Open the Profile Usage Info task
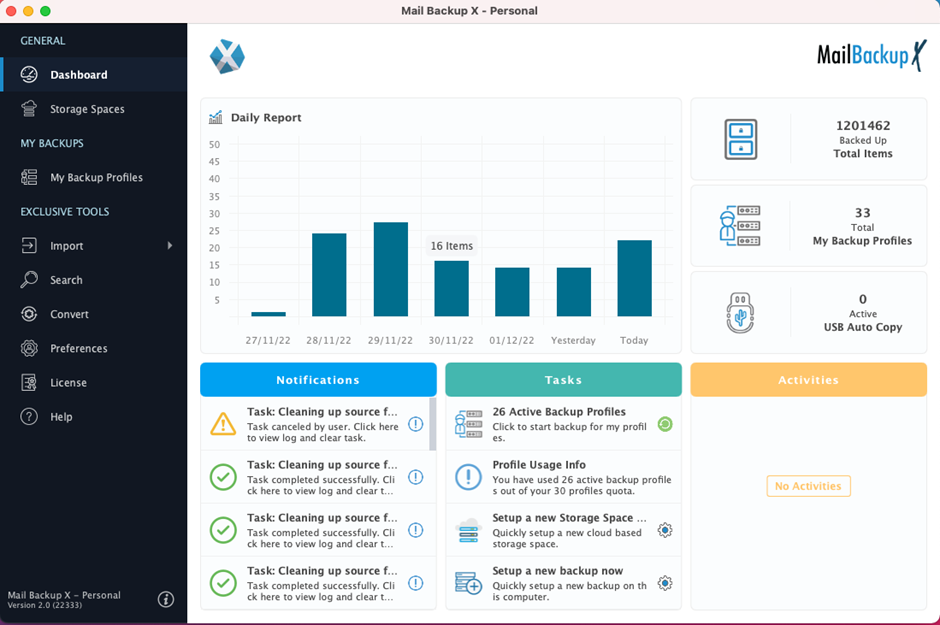Screen dimensions: 940x625 (x=564, y=477)
